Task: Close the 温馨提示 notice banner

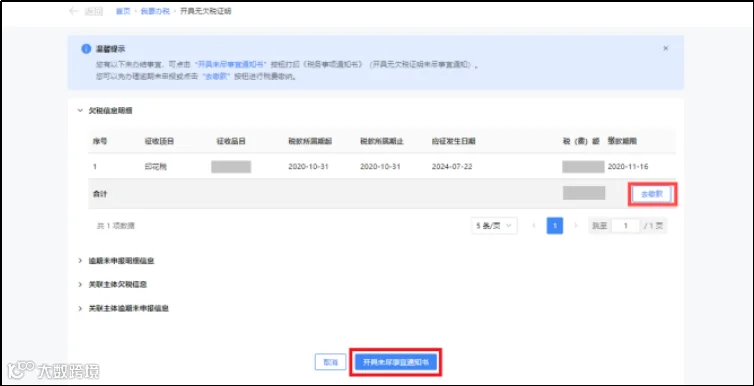Action: (x=666, y=49)
